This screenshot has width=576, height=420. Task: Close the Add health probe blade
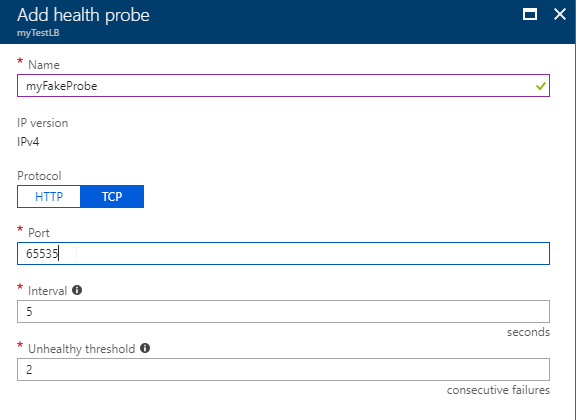[x=560, y=14]
